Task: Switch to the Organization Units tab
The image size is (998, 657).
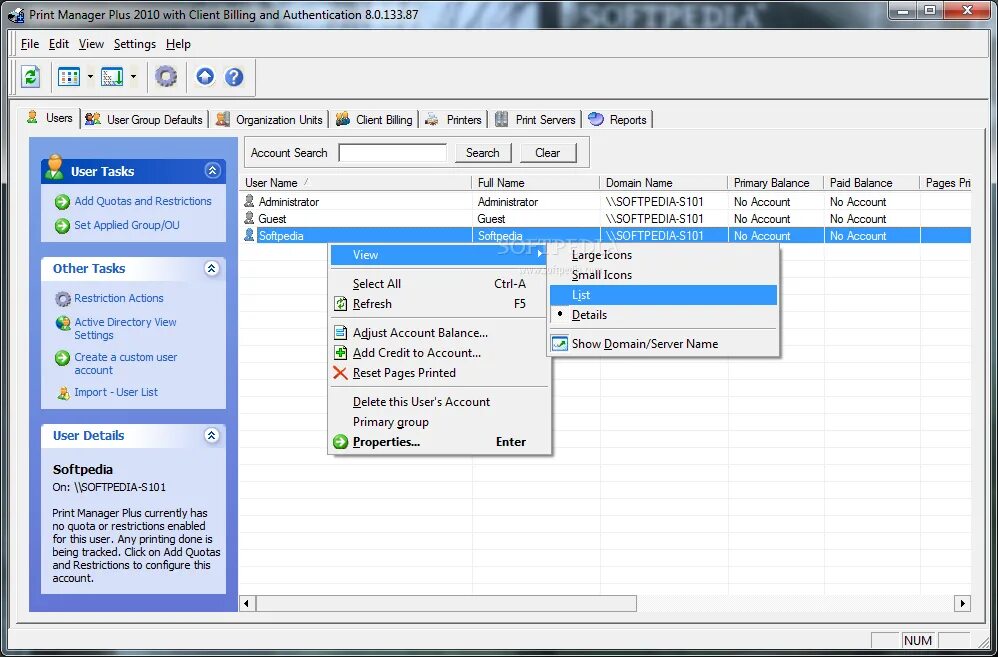Action: coord(270,120)
